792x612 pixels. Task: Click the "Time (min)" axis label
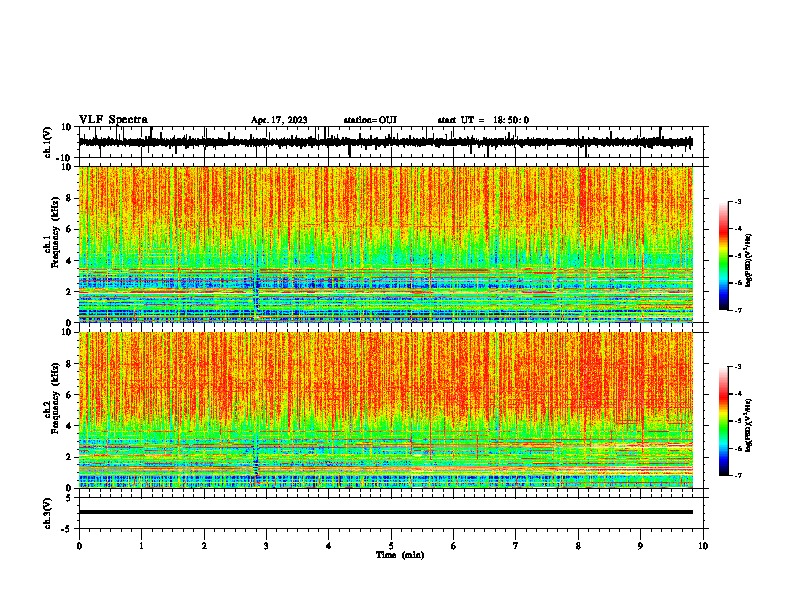point(400,555)
